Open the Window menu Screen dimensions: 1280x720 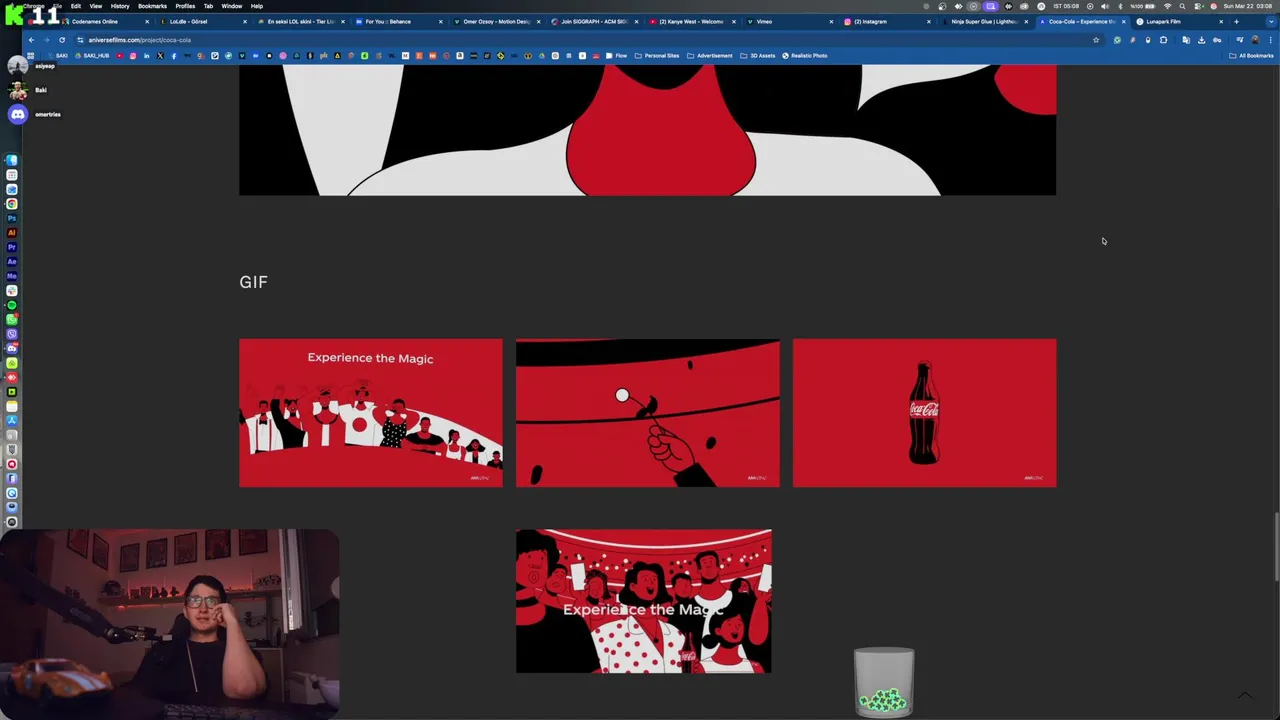(232, 6)
